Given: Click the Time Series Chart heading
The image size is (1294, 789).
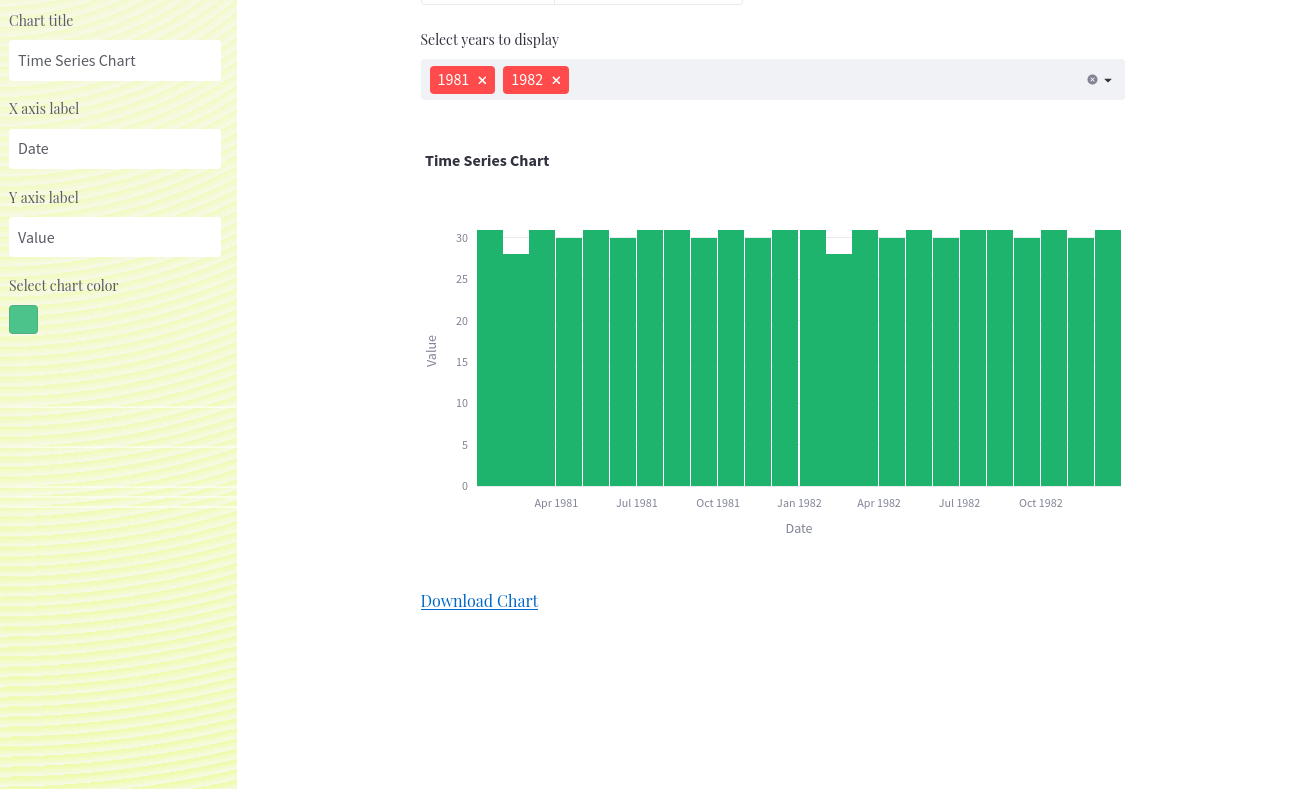Looking at the screenshot, I should click(x=487, y=160).
